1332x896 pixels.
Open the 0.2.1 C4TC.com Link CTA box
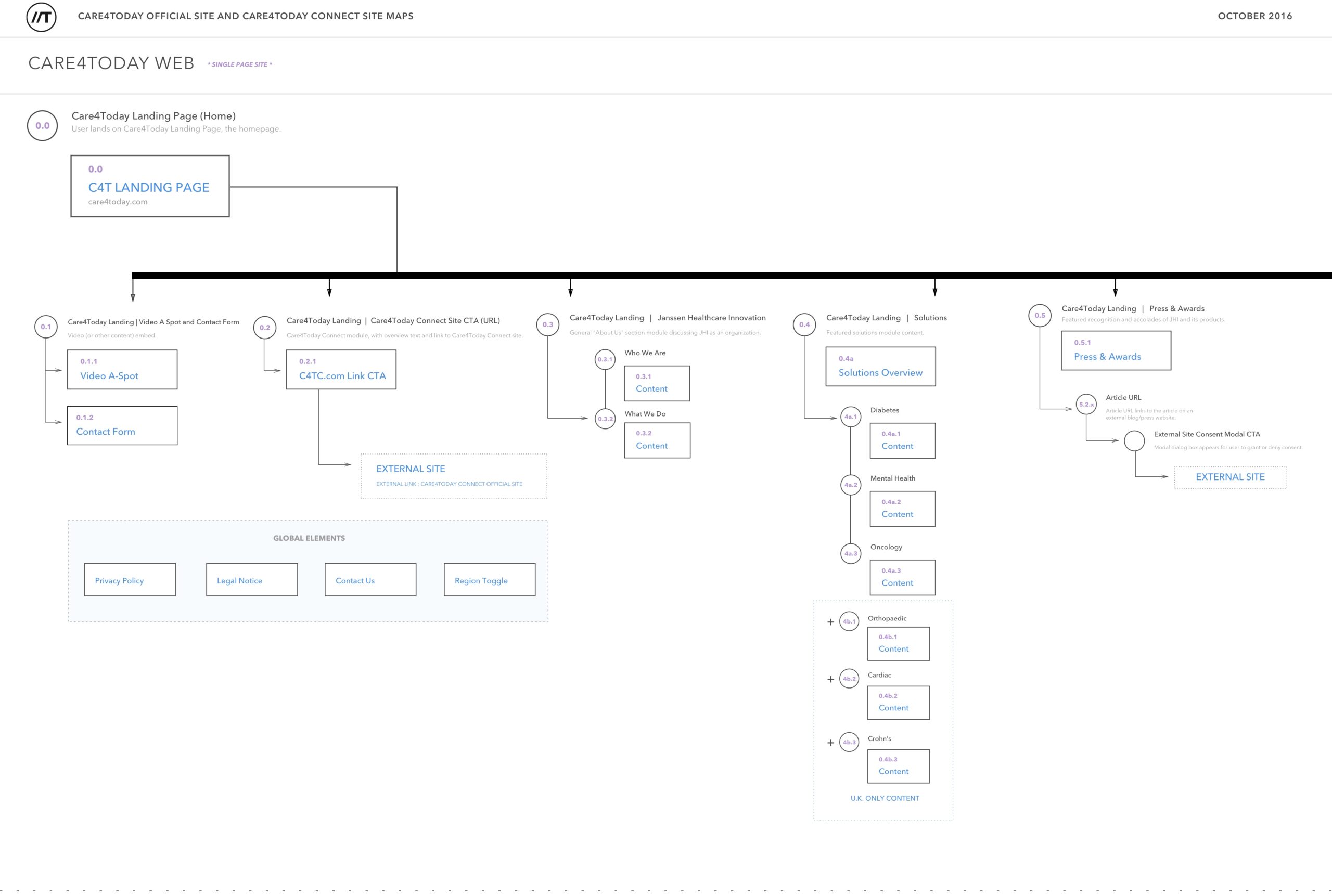[341, 370]
